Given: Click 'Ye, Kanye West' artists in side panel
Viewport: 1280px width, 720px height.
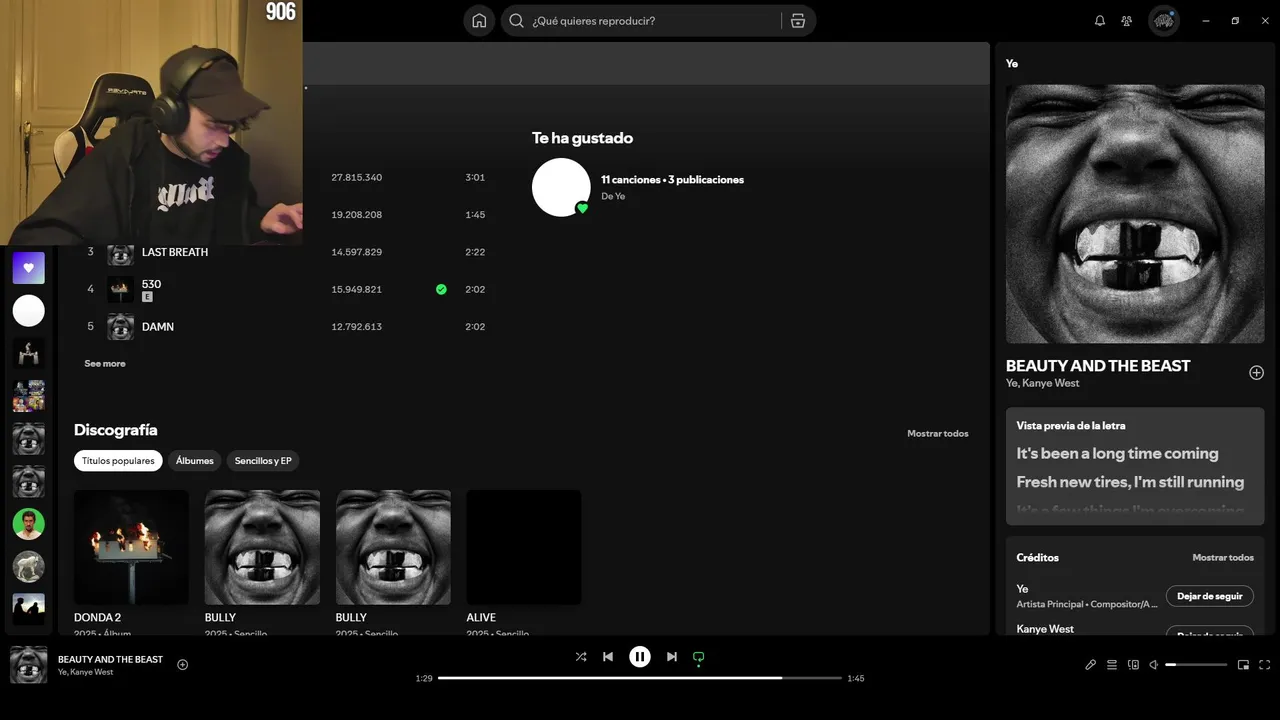Looking at the screenshot, I should [x=1043, y=383].
